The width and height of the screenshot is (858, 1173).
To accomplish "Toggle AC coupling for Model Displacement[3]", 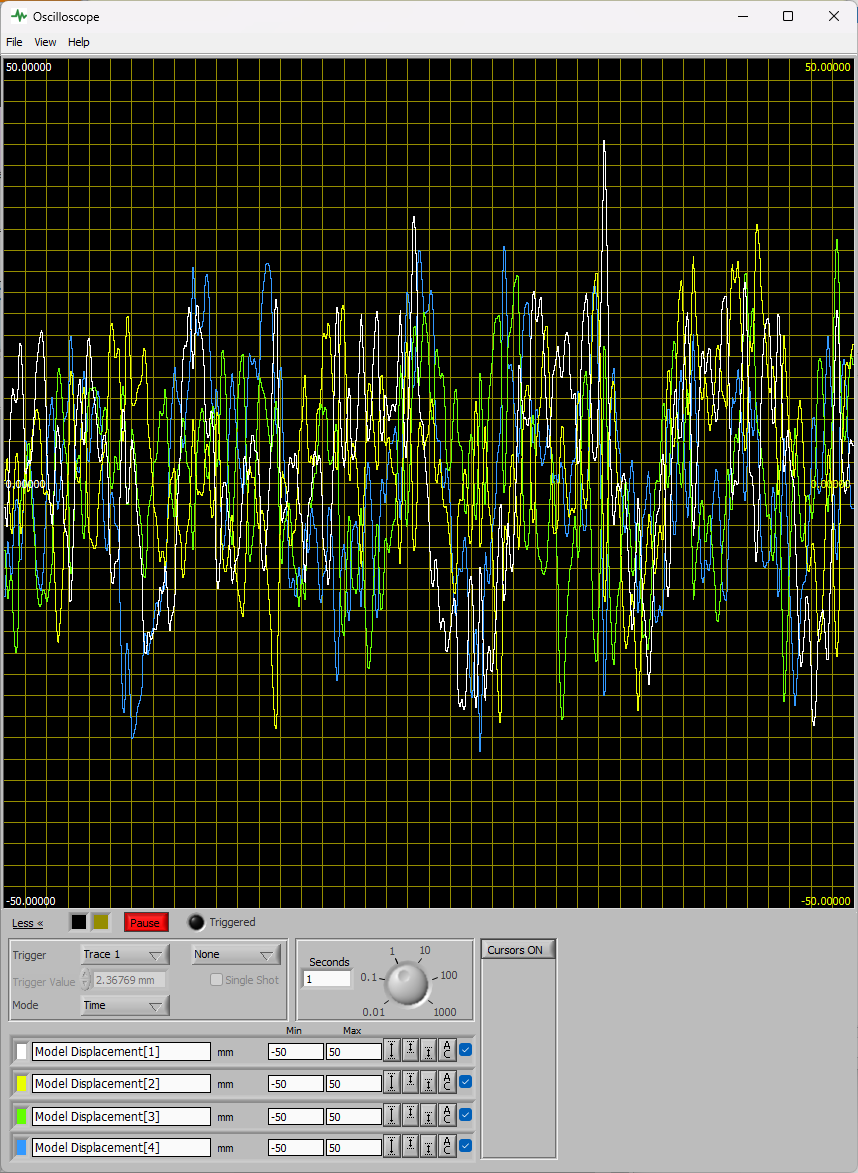I will point(447,1115).
